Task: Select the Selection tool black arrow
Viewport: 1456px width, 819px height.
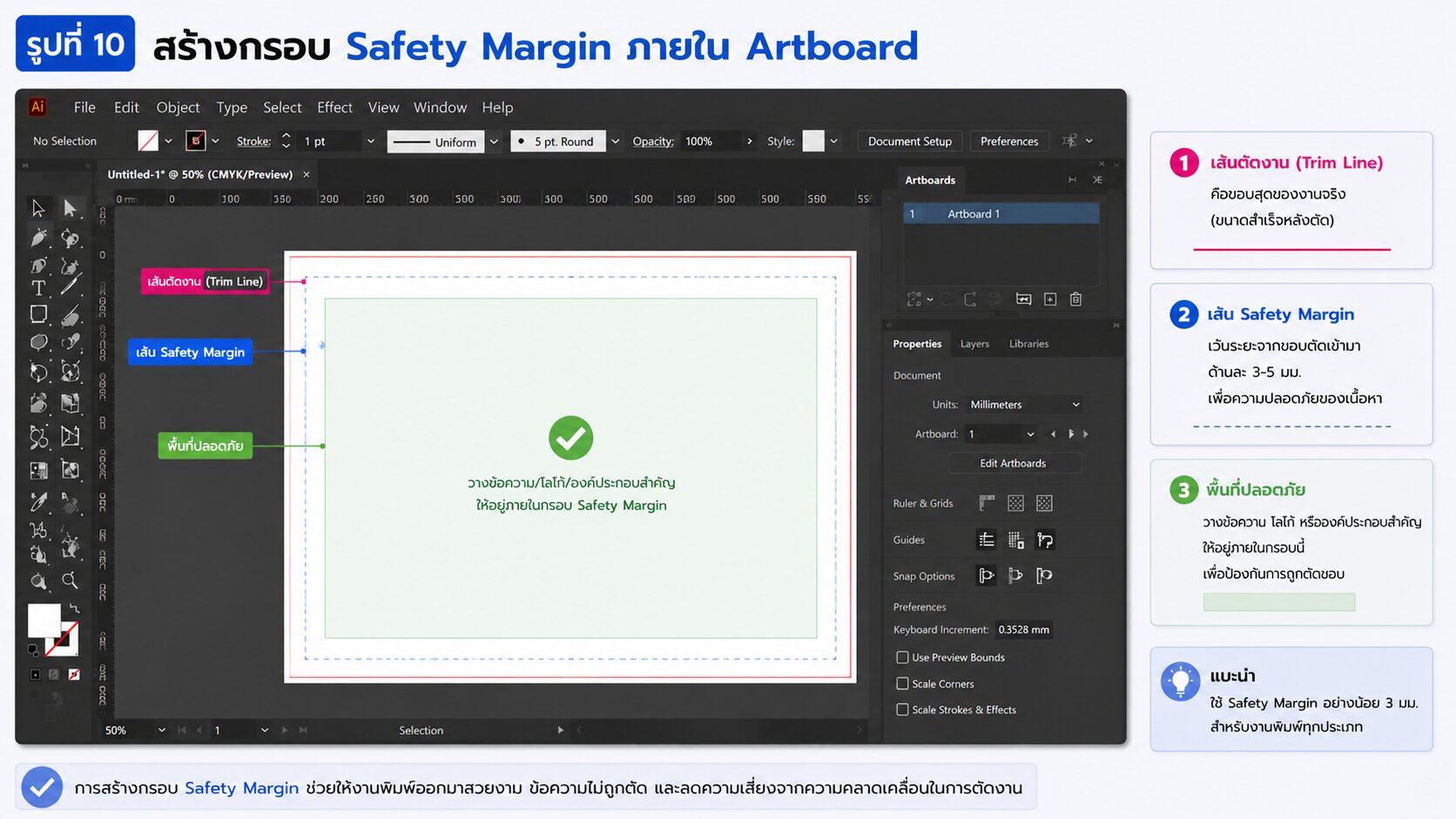Action: 37,208
